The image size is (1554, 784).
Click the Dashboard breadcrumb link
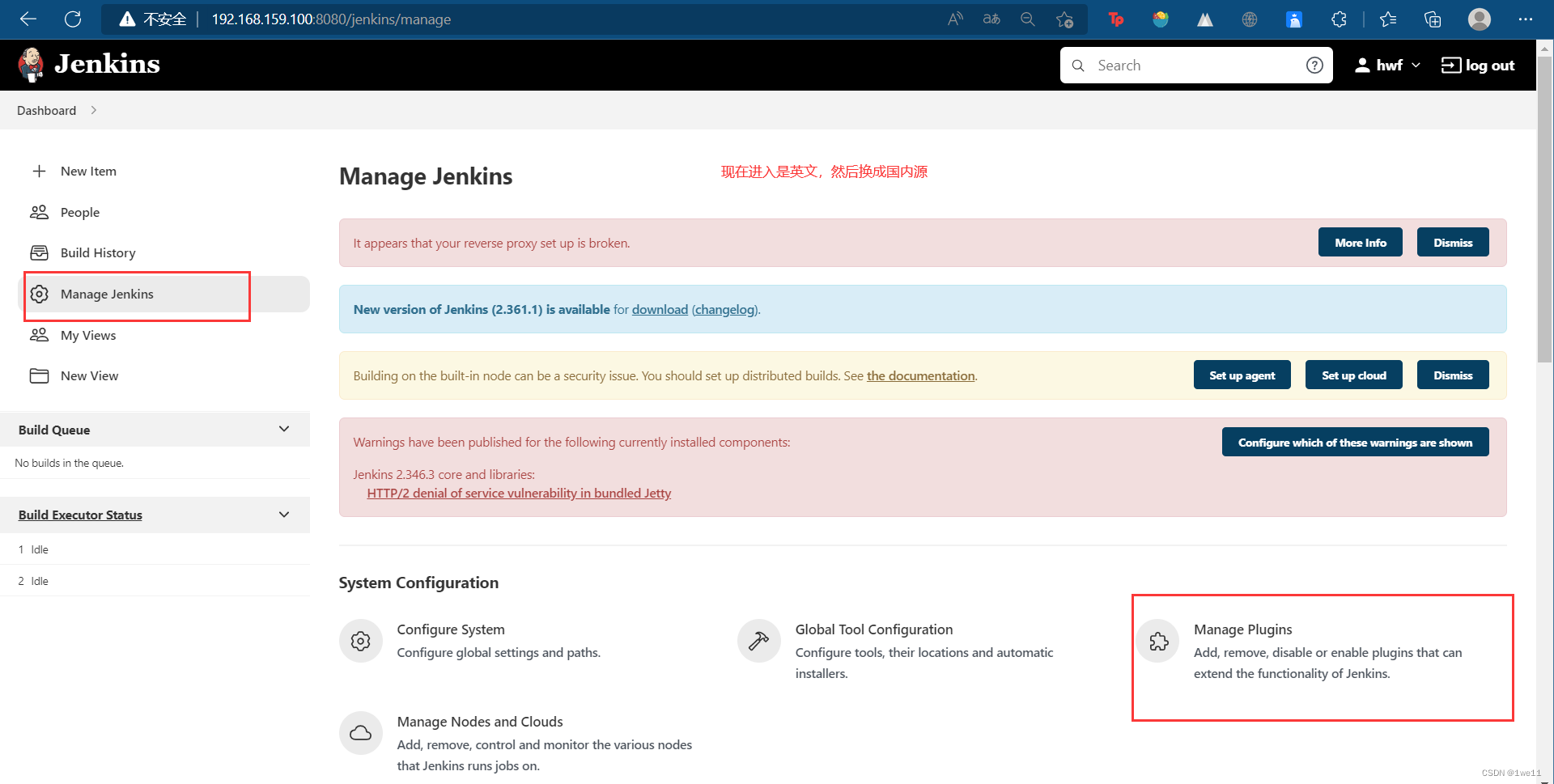(x=46, y=111)
